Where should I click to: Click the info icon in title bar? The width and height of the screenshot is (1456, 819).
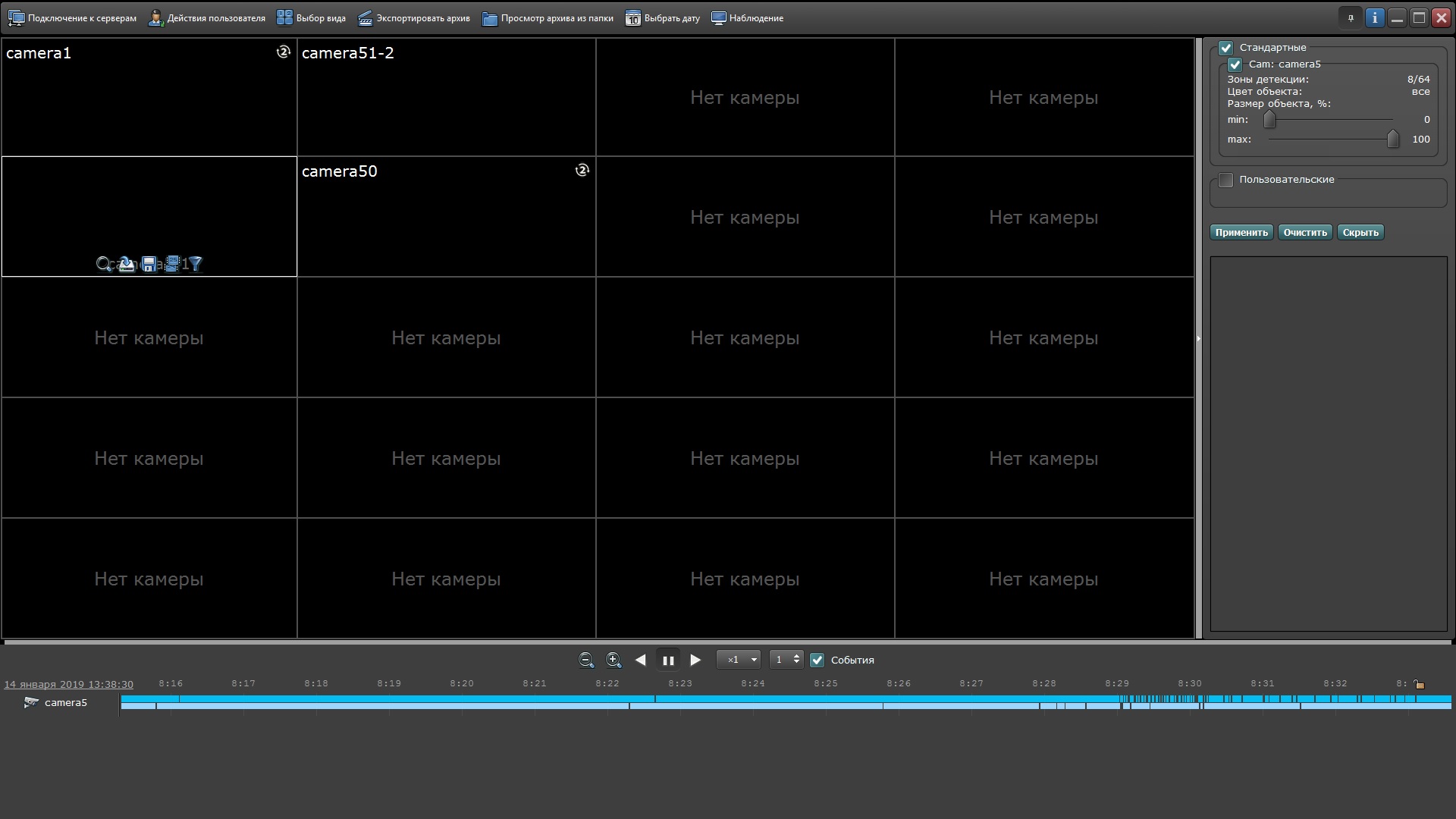(x=1374, y=17)
